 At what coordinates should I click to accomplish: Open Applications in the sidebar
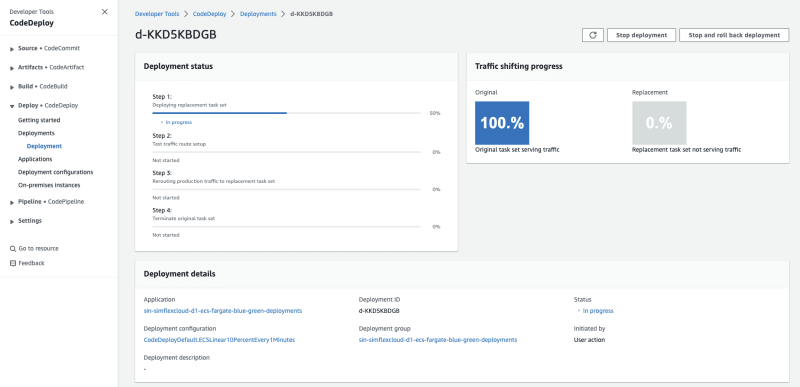pyautogui.click(x=35, y=159)
